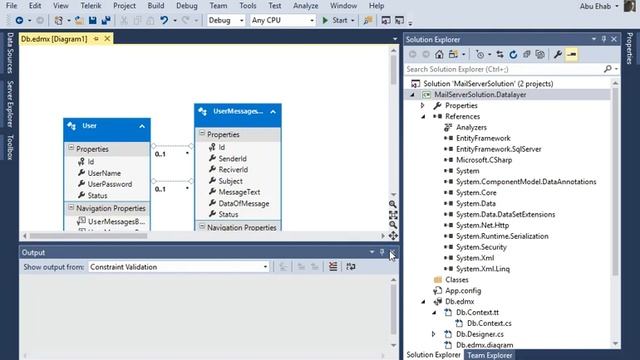Click the New Project toolbar icon

[59, 20]
